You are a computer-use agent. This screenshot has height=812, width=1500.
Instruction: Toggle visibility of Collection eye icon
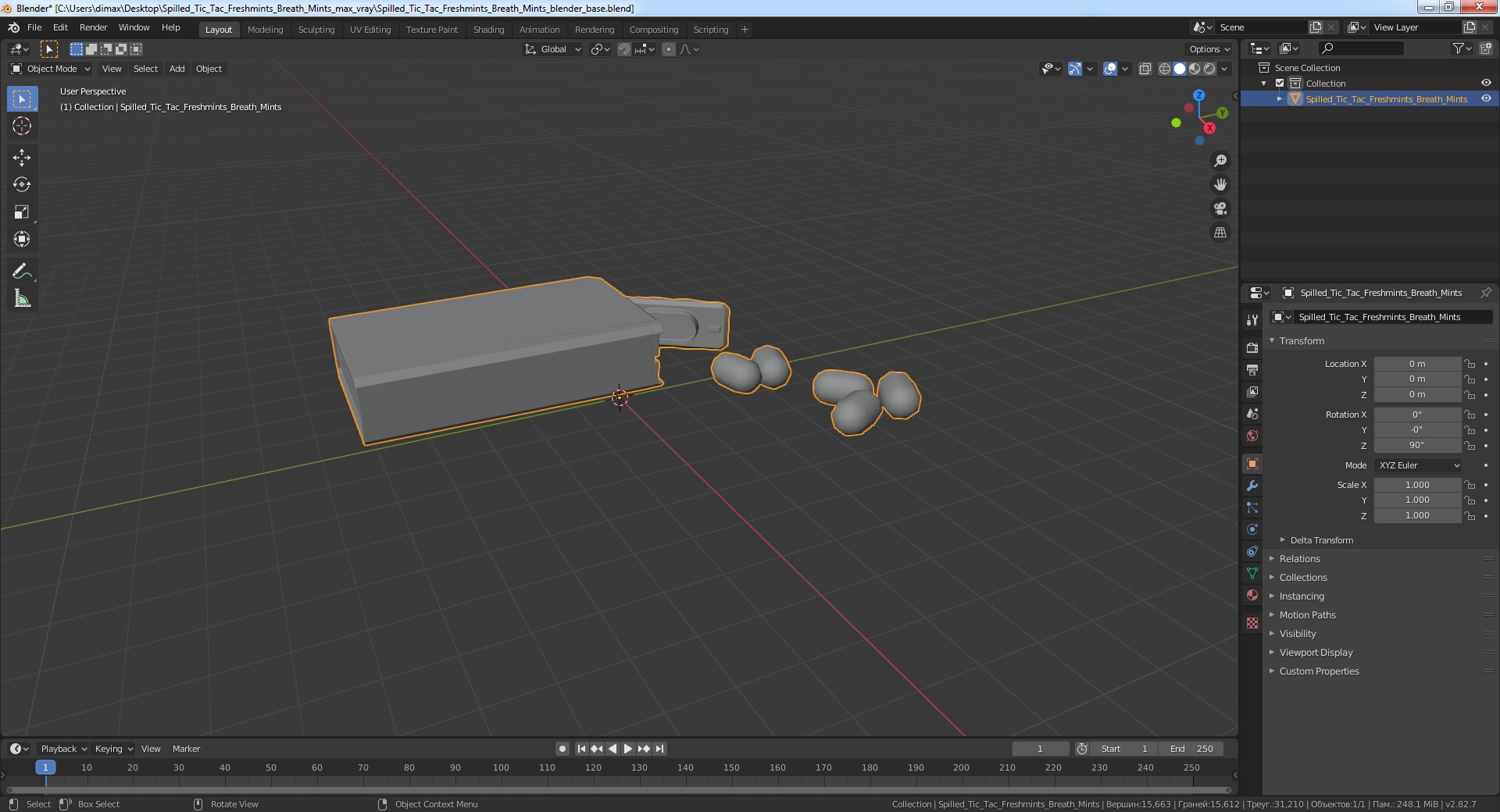click(1486, 84)
